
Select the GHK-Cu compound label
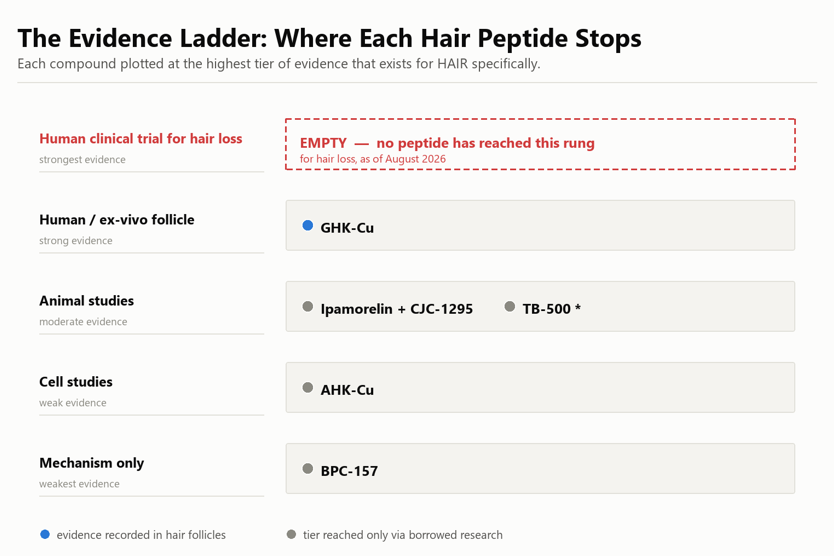[x=347, y=228]
